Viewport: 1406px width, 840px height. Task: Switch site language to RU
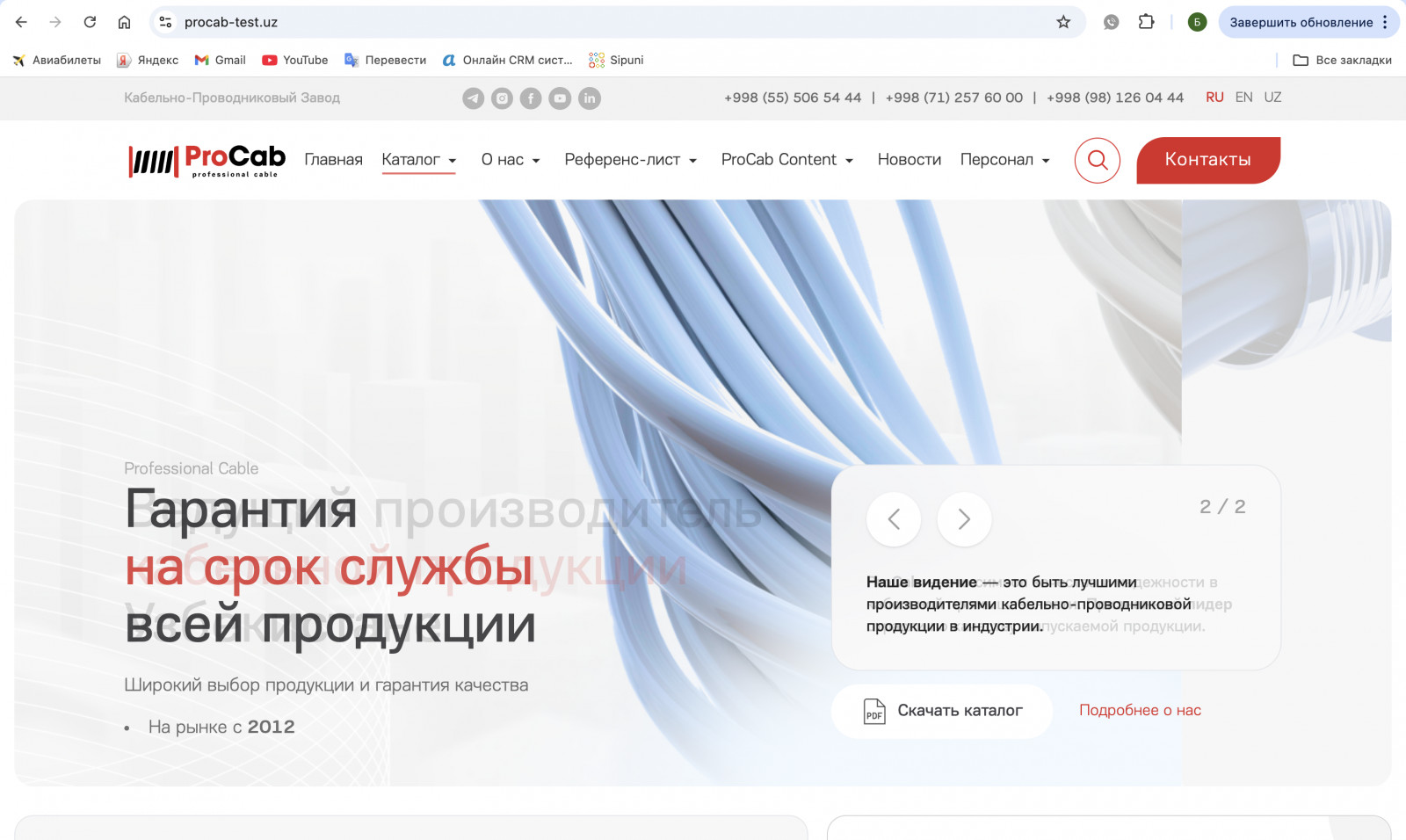point(1214,98)
